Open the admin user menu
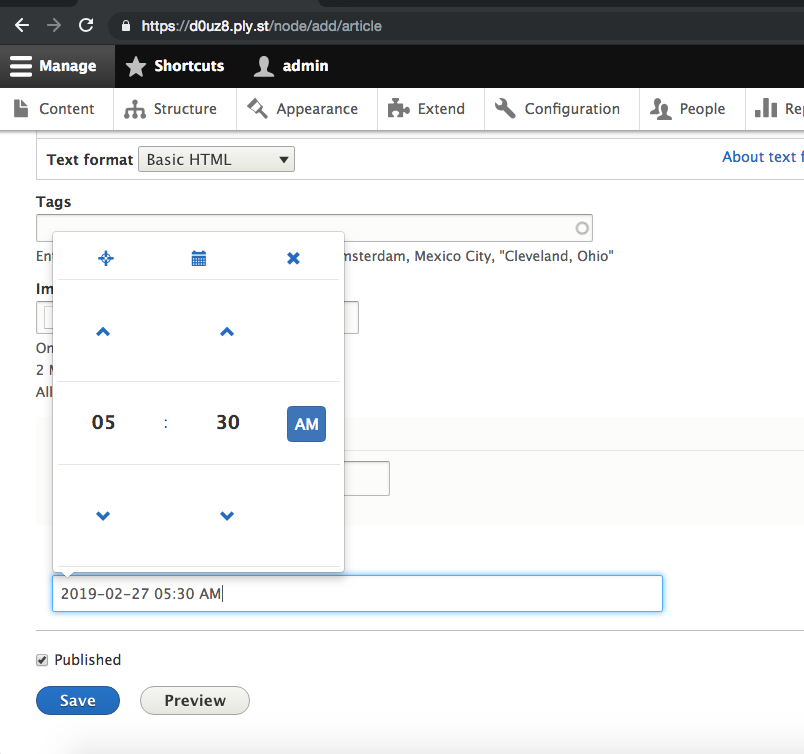The height and width of the screenshot is (754, 804). pos(291,66)
